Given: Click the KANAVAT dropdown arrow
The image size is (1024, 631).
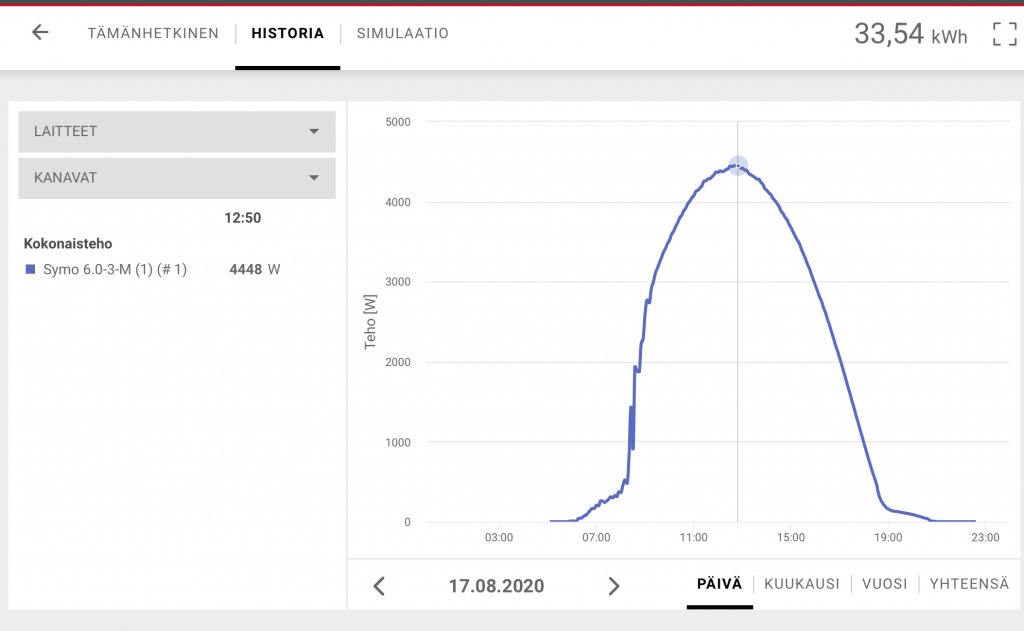Looking at the screenshot, I should 314,178.
